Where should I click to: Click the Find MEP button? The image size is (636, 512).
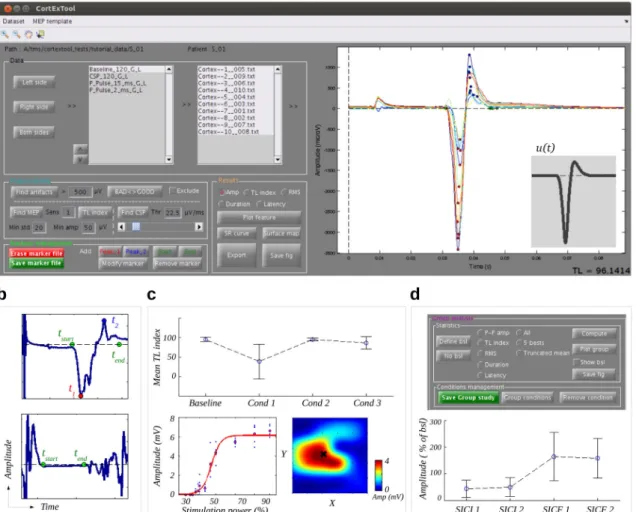click(26, 212)
